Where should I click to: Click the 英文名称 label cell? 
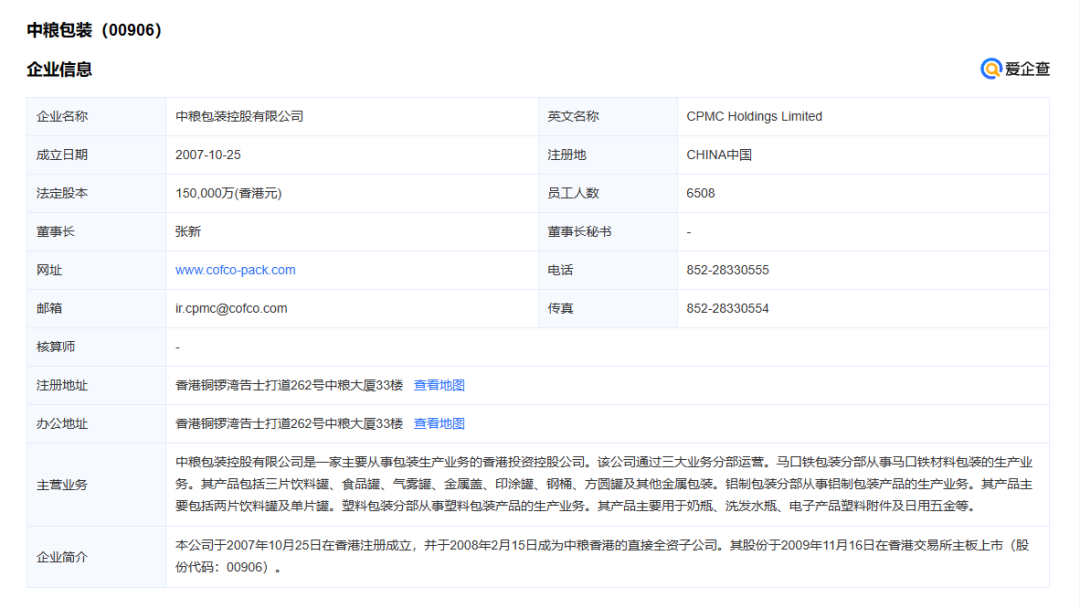[608, 116]
